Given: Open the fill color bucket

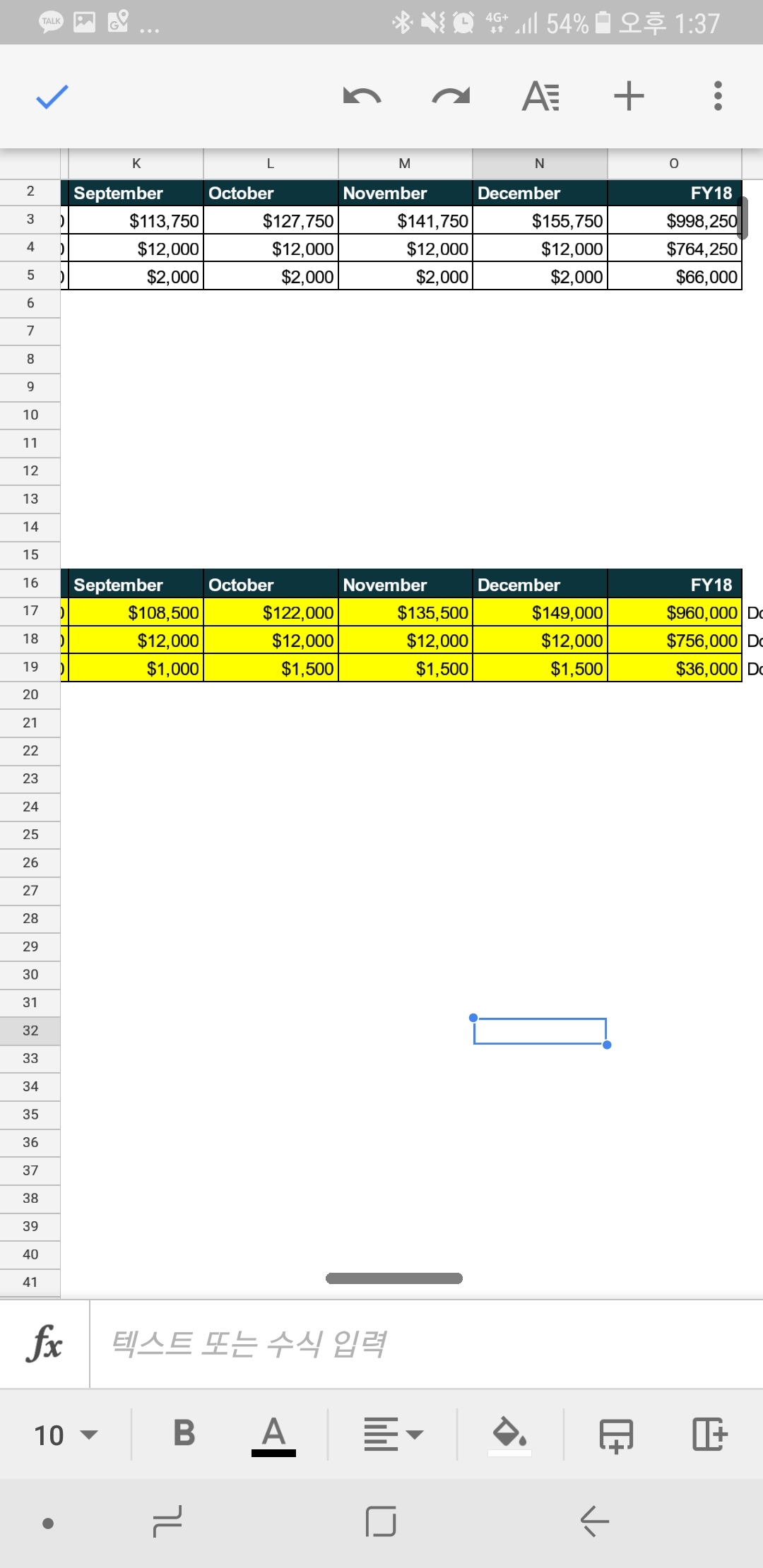Looking at the screenshot, I should click(x=509, y=1435).
